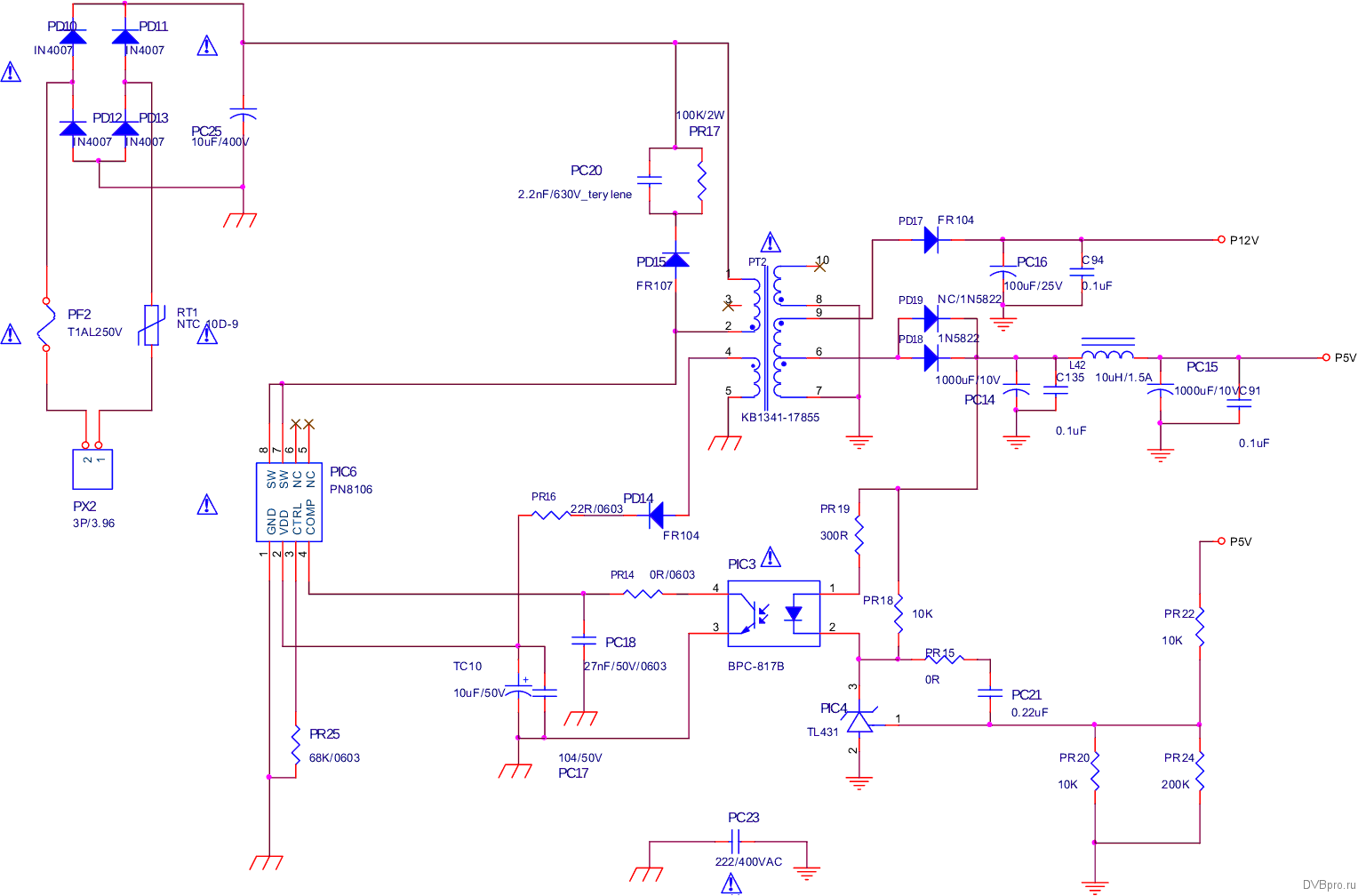The image size is (1358, 896).
Task: Select the PIC3 optocoupler box
Action: coord(774,613)
